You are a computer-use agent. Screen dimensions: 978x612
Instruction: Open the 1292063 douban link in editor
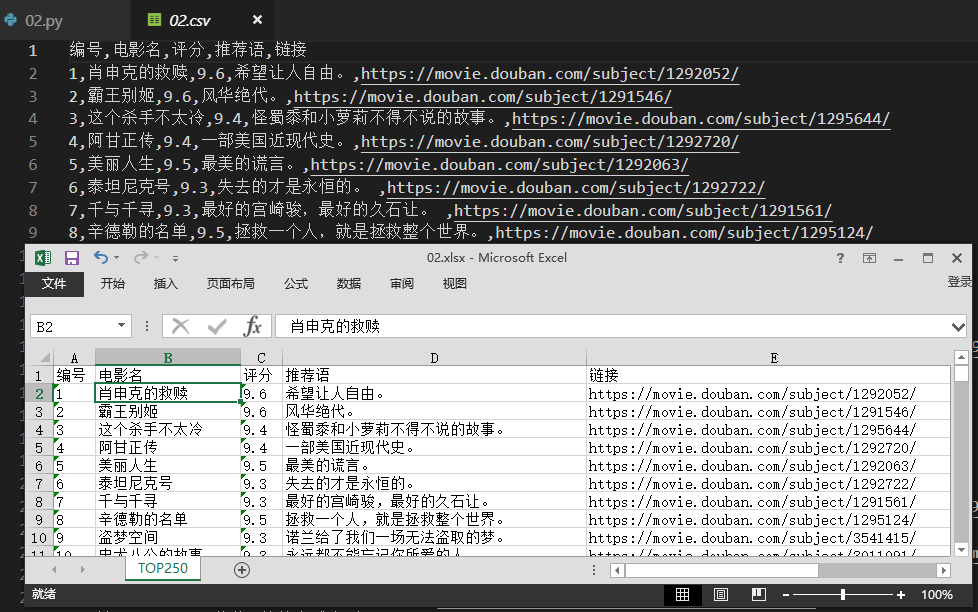tap(500, 165)
